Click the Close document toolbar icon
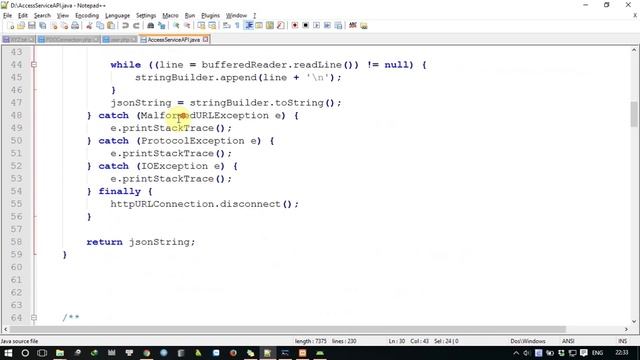The image size is (640, 360). coord(53,26)
